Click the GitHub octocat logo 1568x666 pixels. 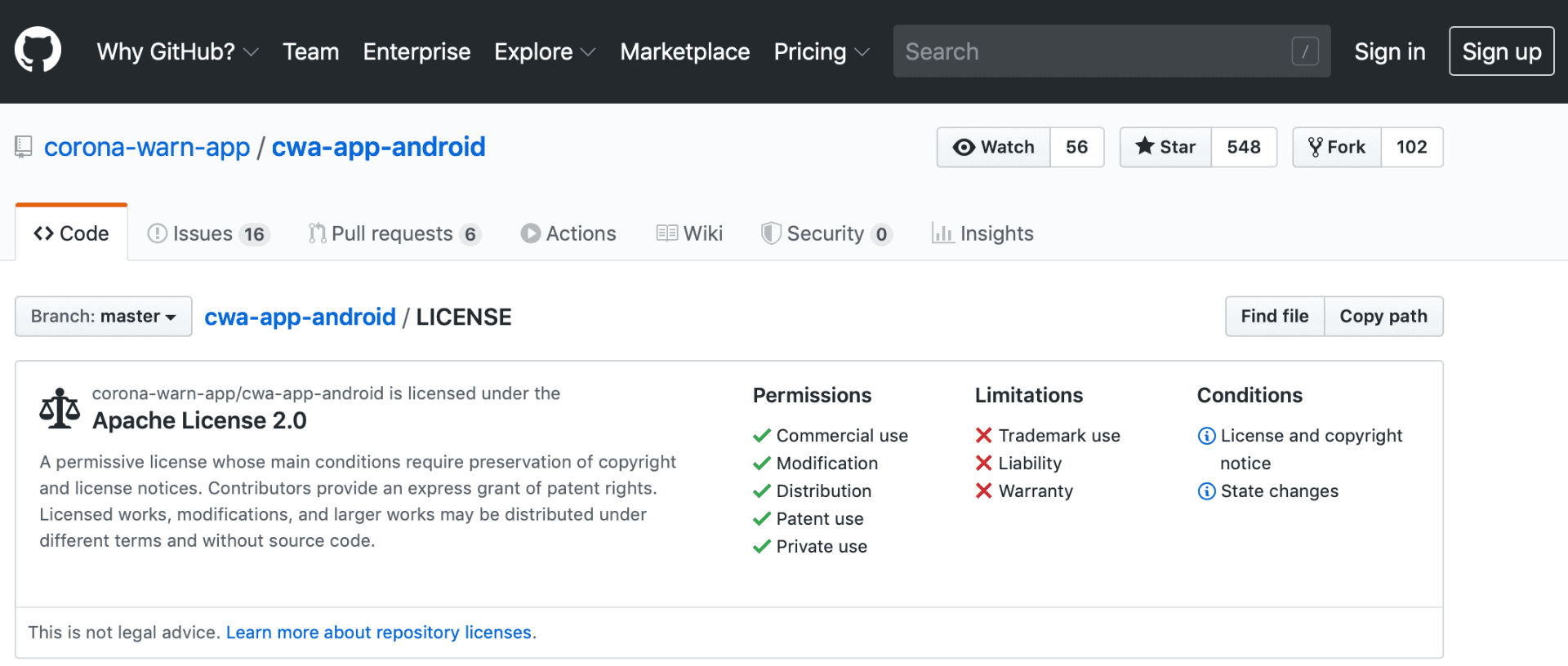click(x=38, y=51)
